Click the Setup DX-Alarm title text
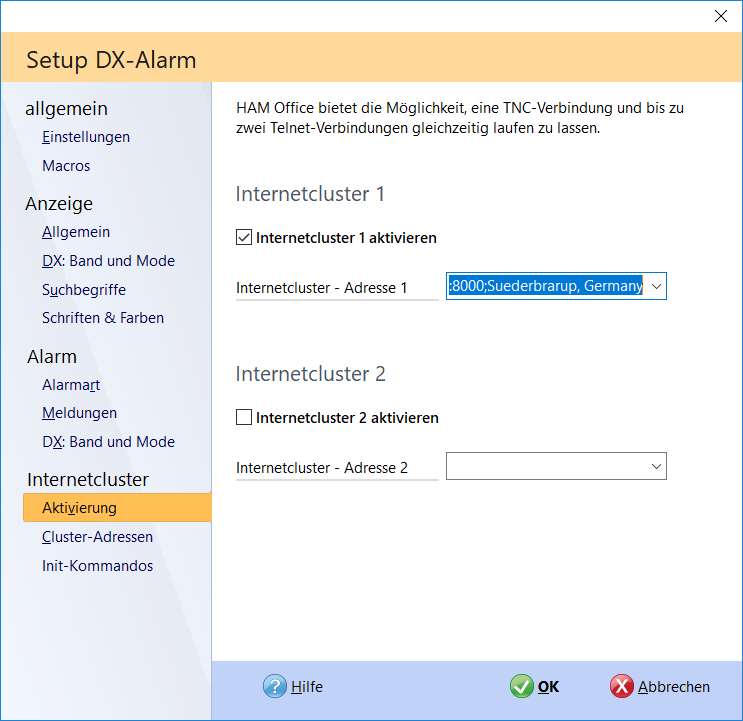The image size is (743, 721). [x=111, y=60]
